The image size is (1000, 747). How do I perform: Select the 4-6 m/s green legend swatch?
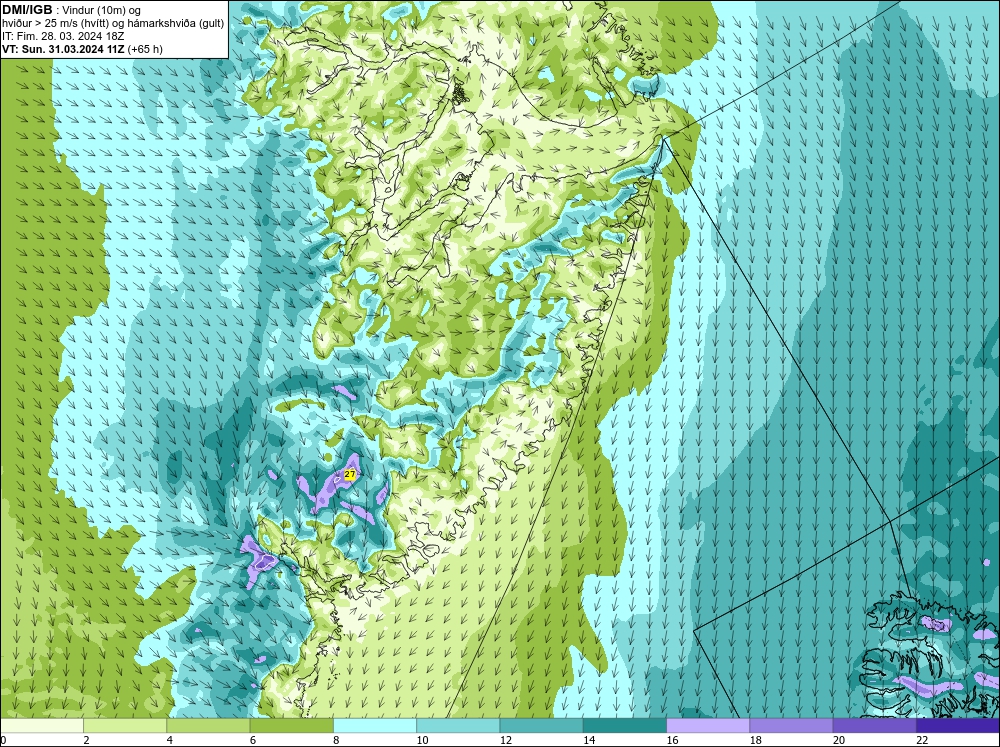(x=209, y=726)
